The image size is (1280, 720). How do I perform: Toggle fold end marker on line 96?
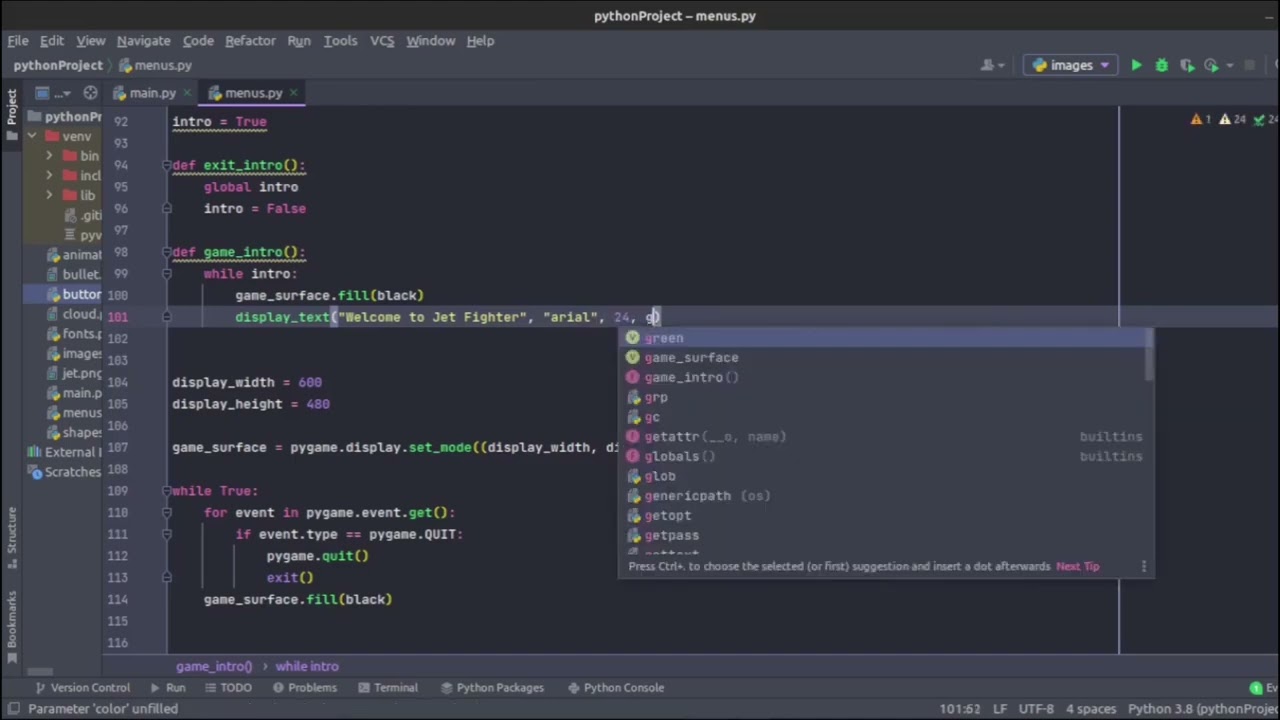click(167, 208)
